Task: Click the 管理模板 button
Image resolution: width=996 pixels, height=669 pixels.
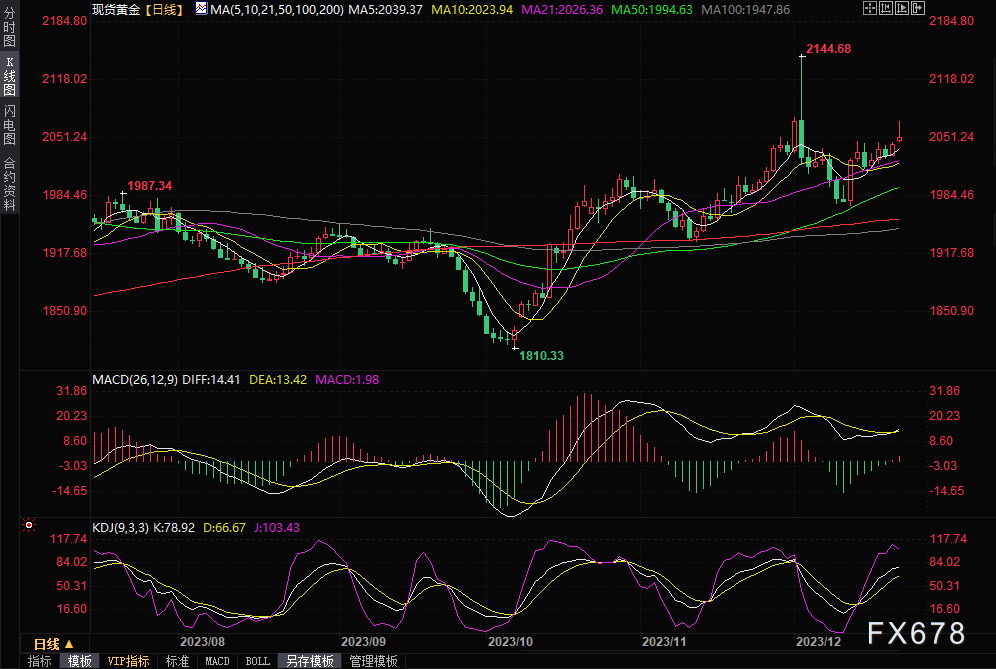Action: pos(373,661)
